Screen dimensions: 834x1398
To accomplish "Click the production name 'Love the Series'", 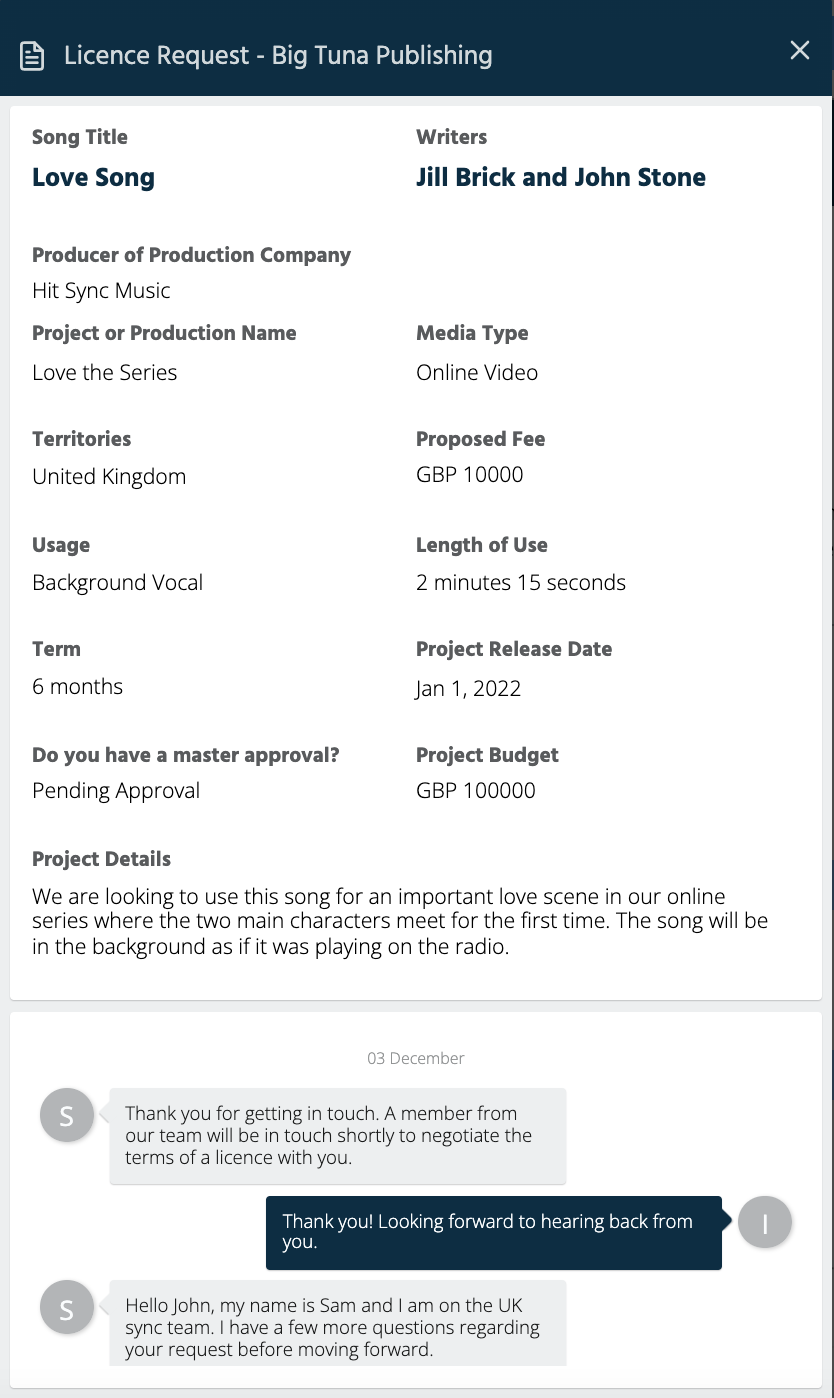I will click(x=104, y=372).
